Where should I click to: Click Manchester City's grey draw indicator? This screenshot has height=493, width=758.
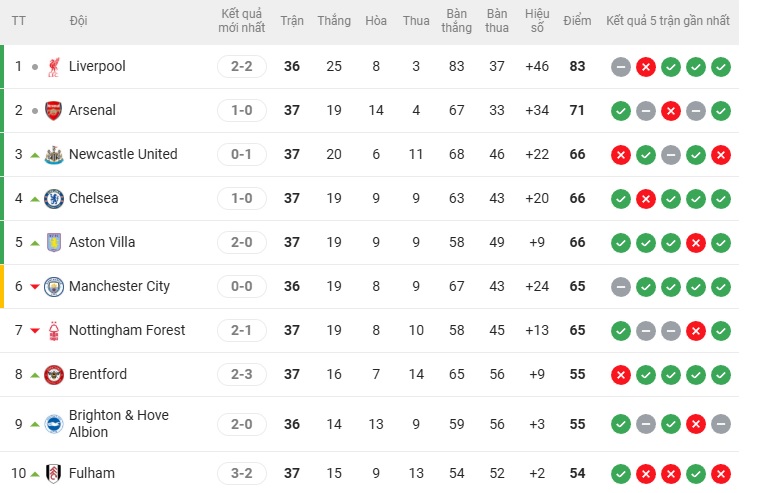click(x=621, y=287)
